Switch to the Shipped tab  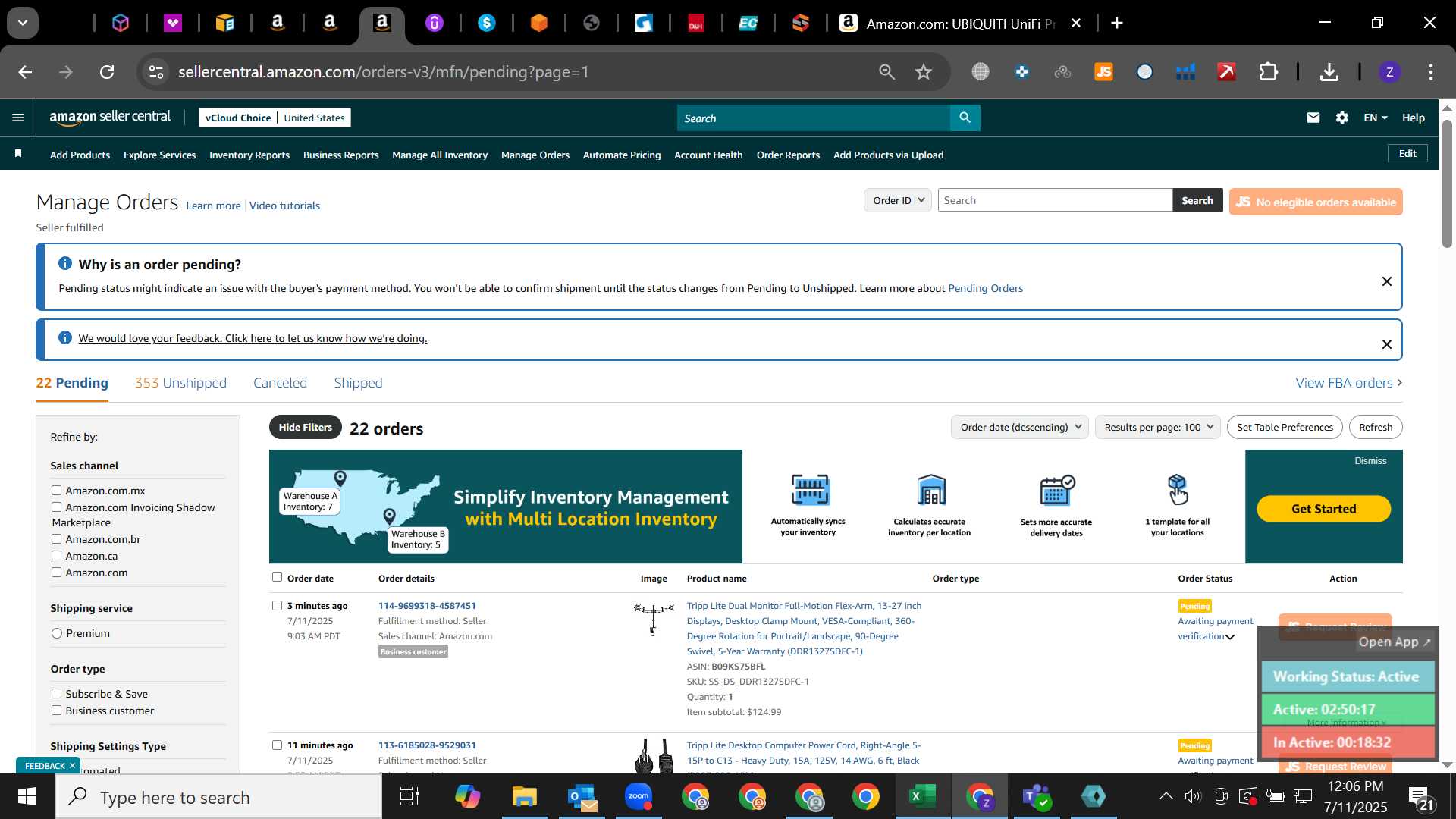point(358,383)
